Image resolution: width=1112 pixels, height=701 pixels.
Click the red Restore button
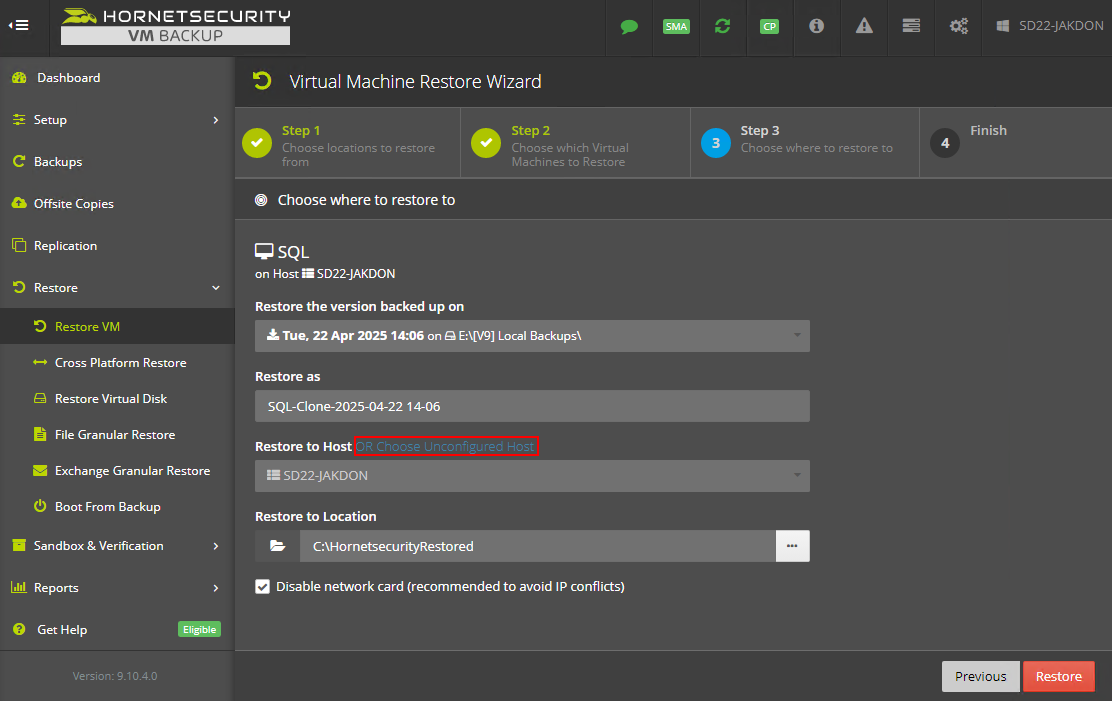click(x=1059, y=676)
